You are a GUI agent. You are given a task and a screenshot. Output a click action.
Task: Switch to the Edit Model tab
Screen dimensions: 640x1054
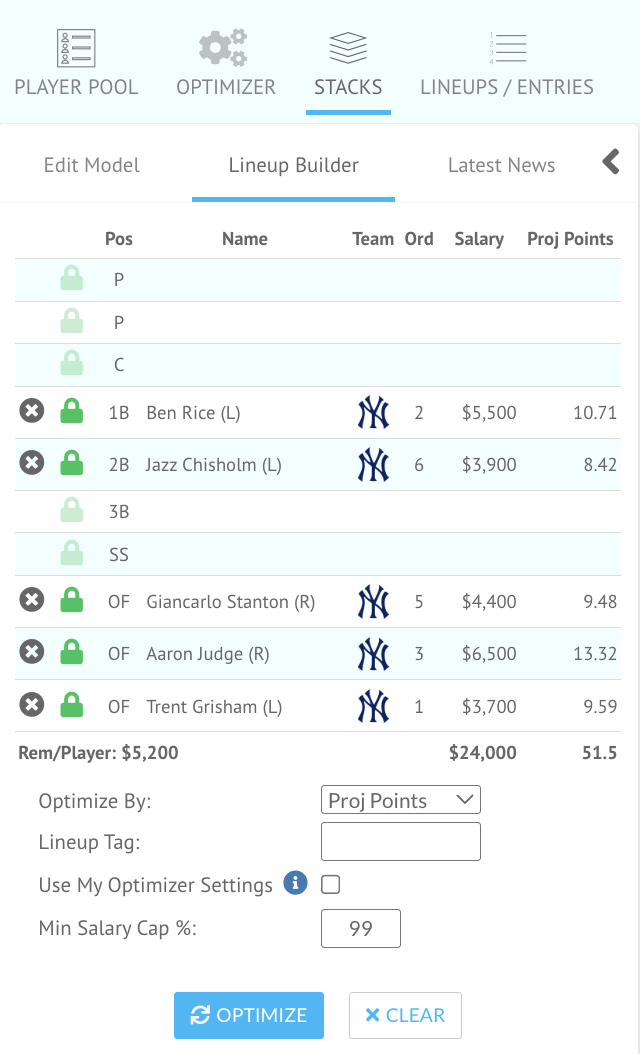(92, 166)
